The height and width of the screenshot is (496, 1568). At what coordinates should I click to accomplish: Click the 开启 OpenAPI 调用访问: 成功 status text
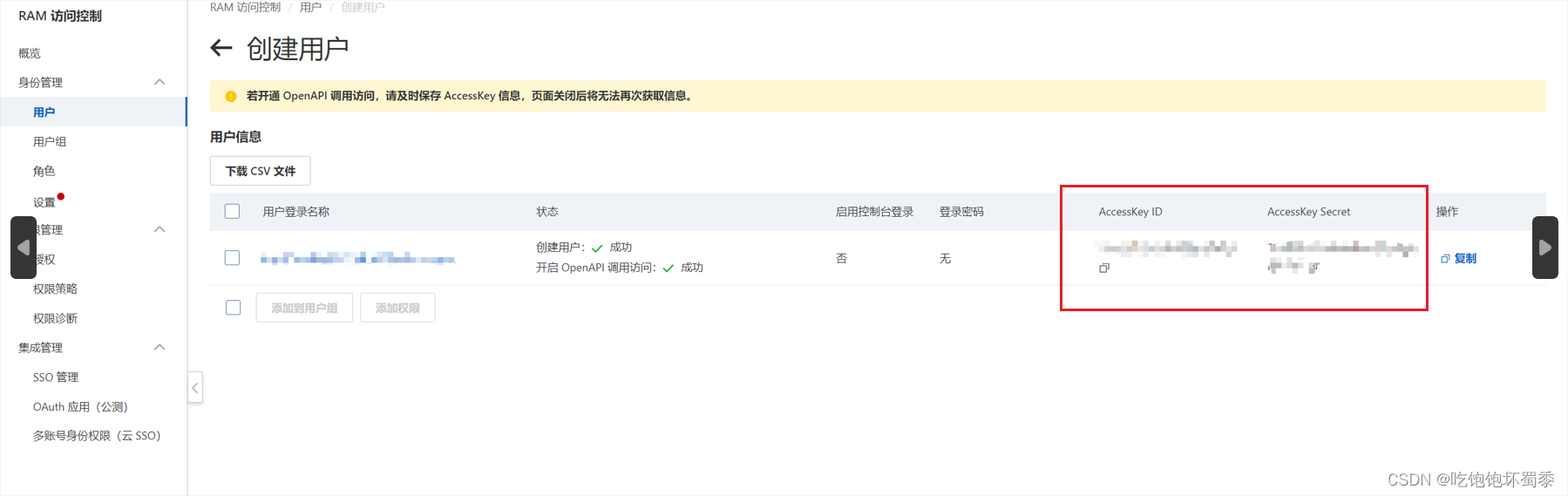(x=620, y=268)
